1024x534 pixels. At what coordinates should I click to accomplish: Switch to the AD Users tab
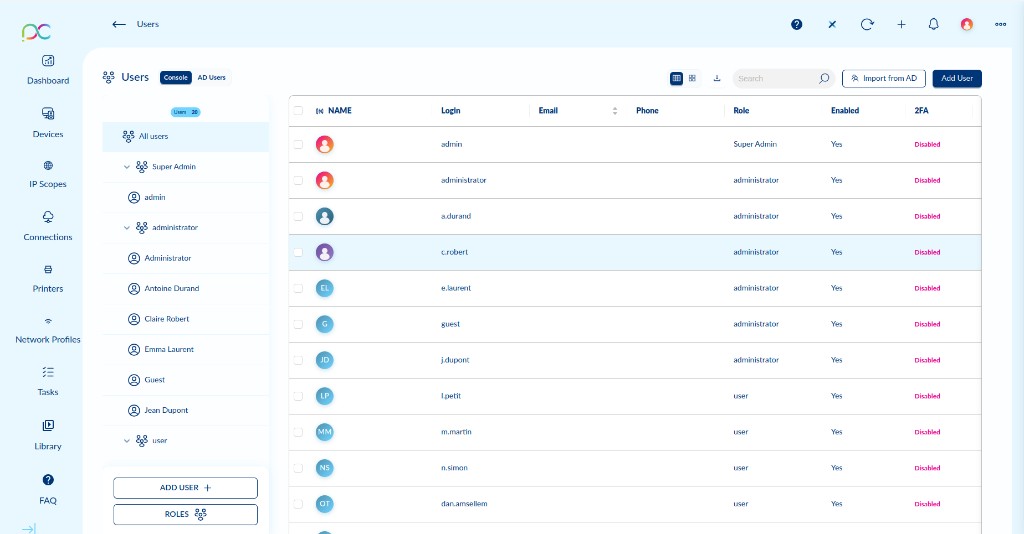click(212, 78)
